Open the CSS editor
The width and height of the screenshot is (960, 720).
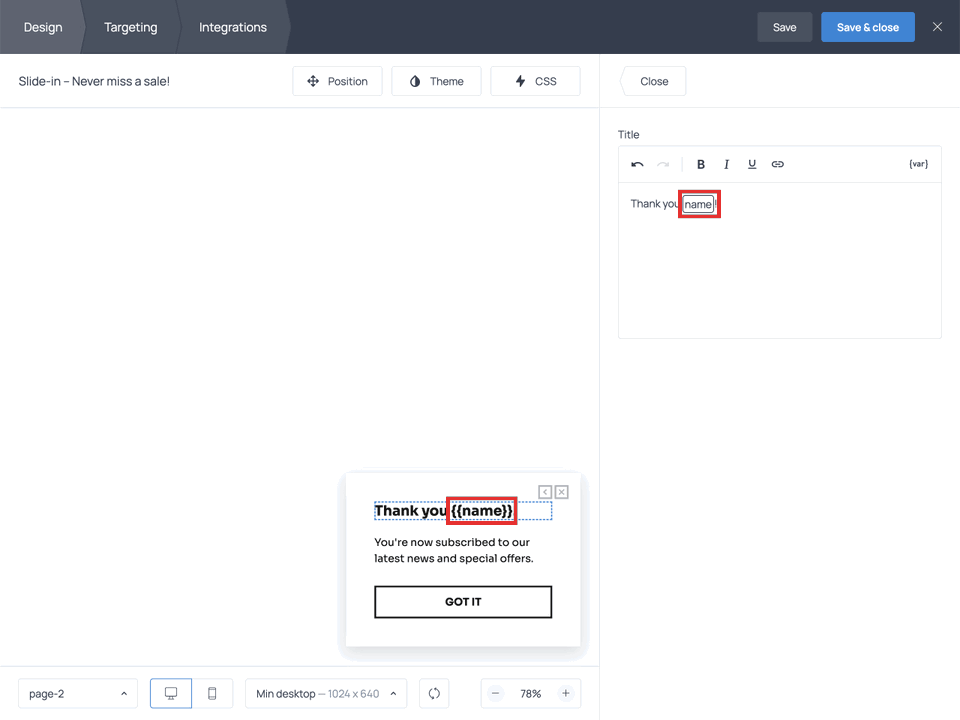535,81
